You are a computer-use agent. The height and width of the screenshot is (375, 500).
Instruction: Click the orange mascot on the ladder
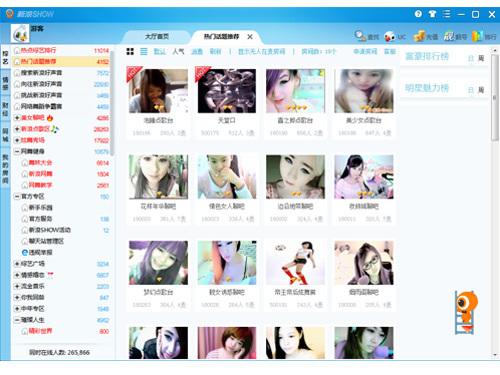click(466, 312)
